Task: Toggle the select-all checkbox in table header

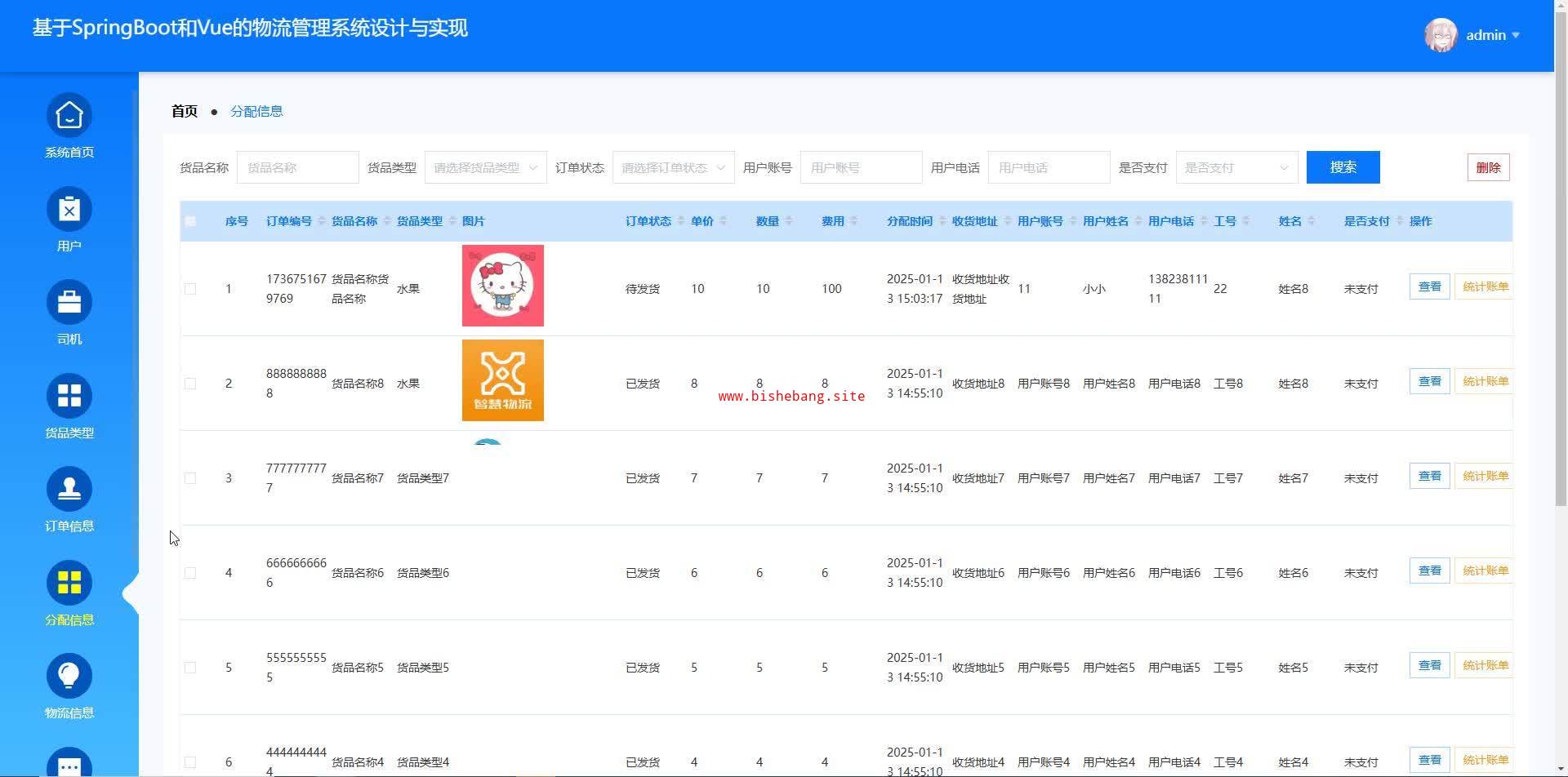Action: [x=190, y=221]
